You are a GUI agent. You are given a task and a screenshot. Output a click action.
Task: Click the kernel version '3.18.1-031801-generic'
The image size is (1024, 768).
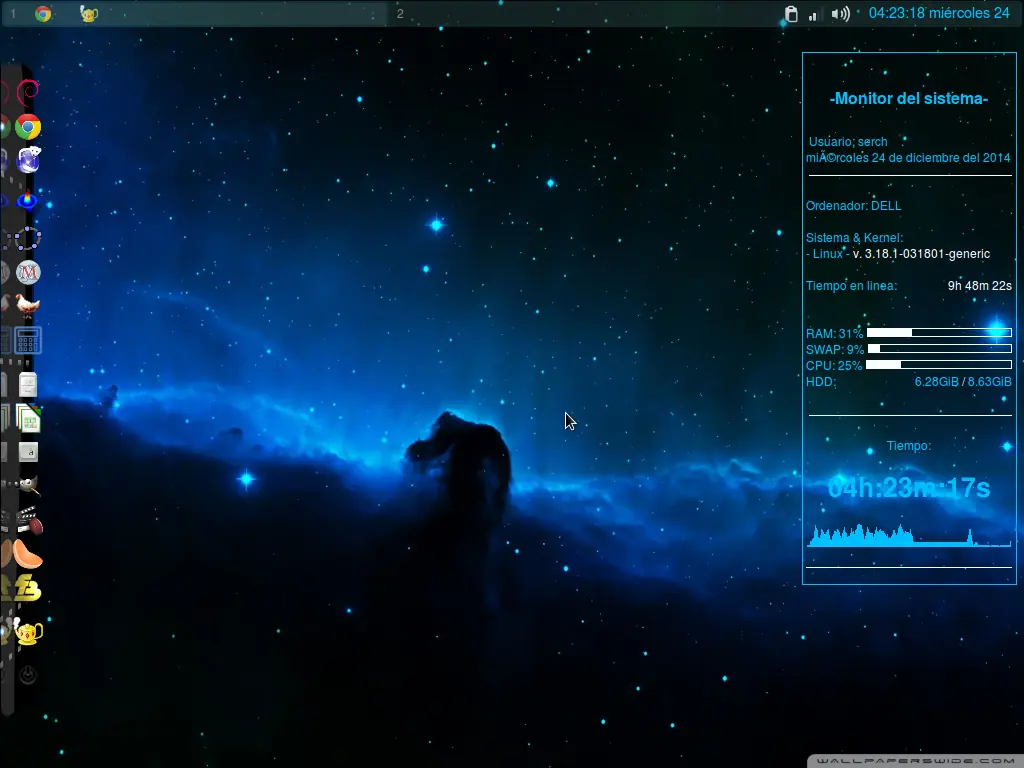927,254
